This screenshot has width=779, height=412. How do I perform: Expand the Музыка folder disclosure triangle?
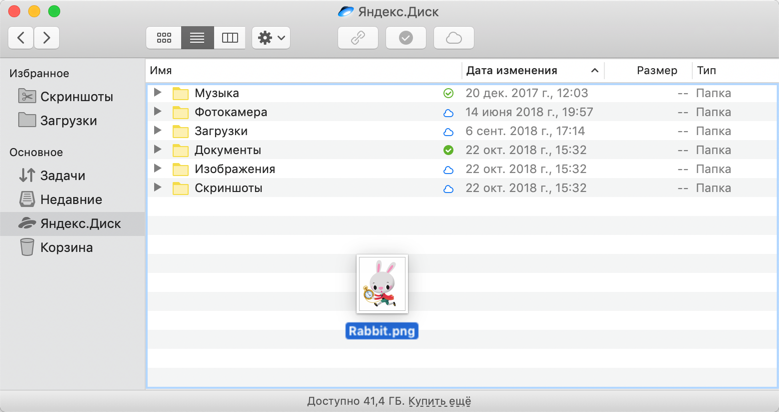(x=158, y=93)
